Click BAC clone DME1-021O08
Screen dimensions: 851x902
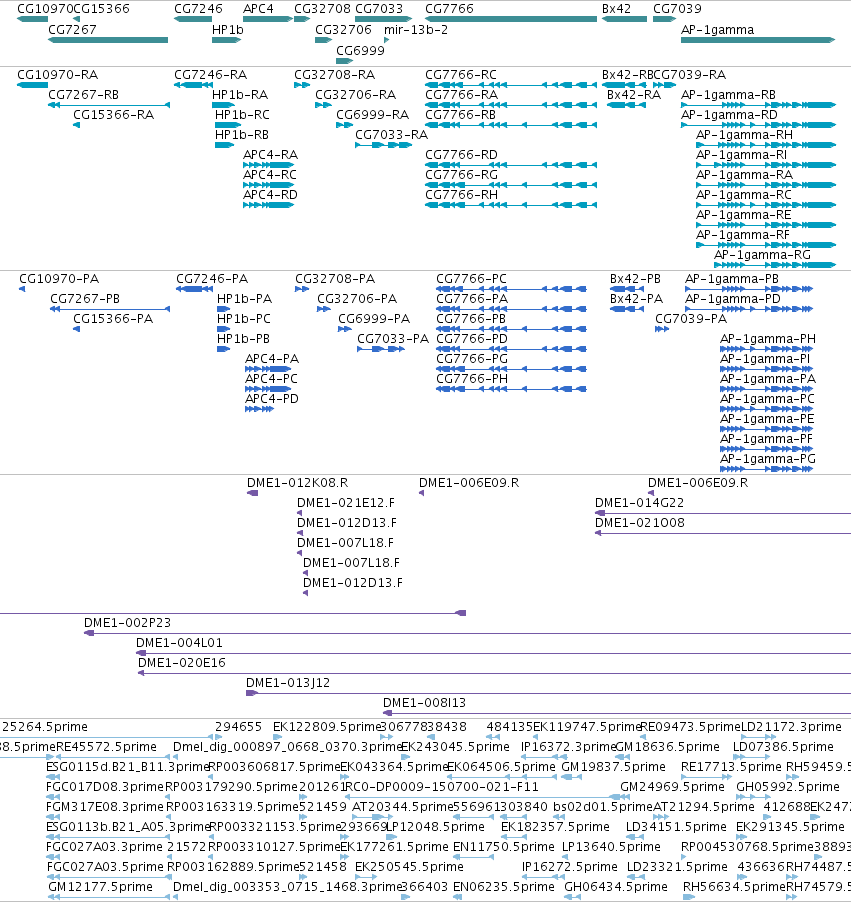pos(639,523)
